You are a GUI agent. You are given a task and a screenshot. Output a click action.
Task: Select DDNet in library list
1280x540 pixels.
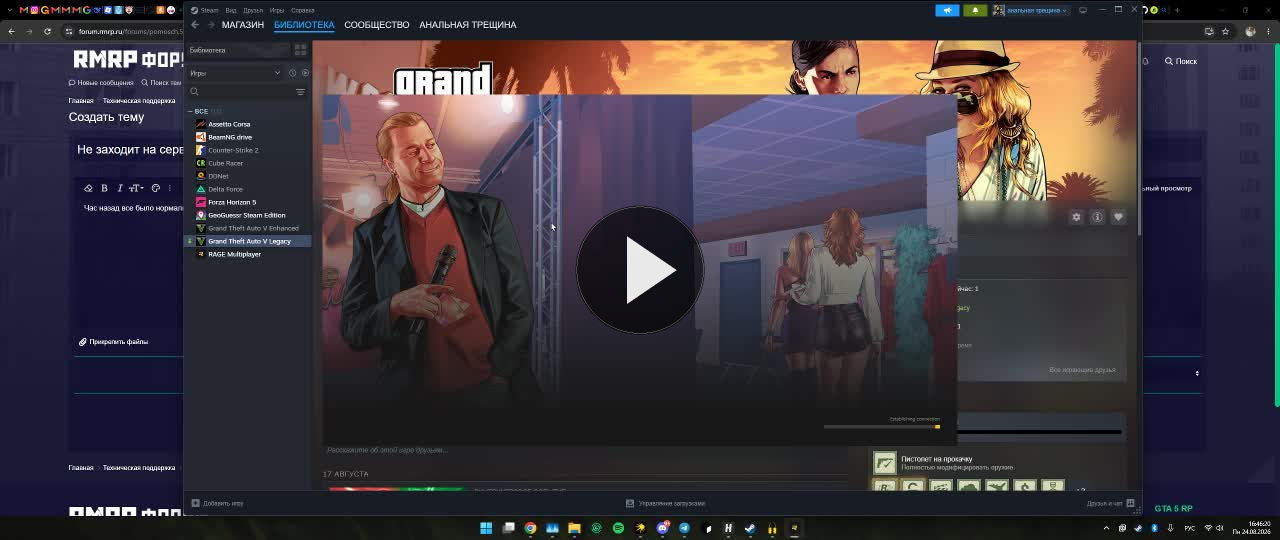point(218,176)
